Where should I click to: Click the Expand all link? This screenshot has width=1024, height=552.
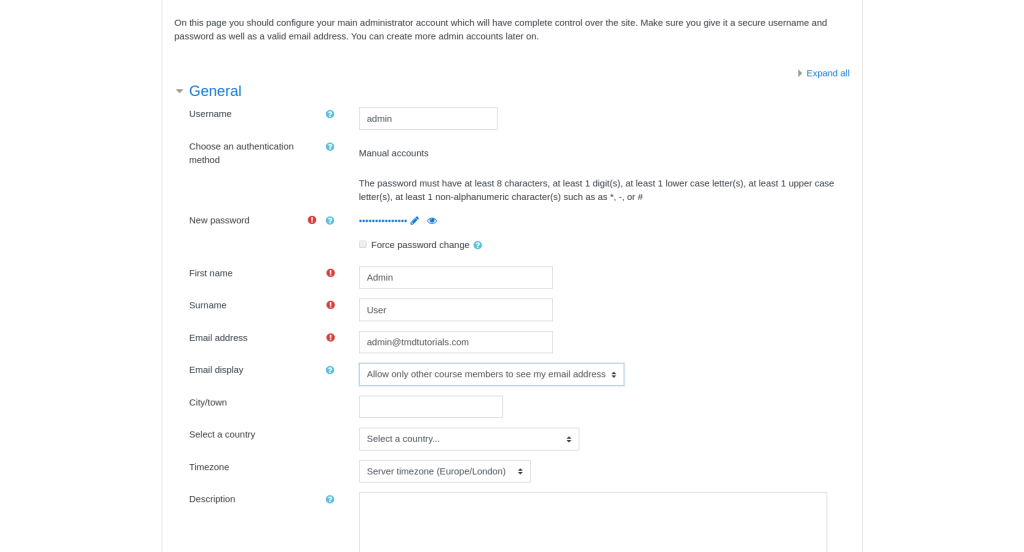pos(827,73)
